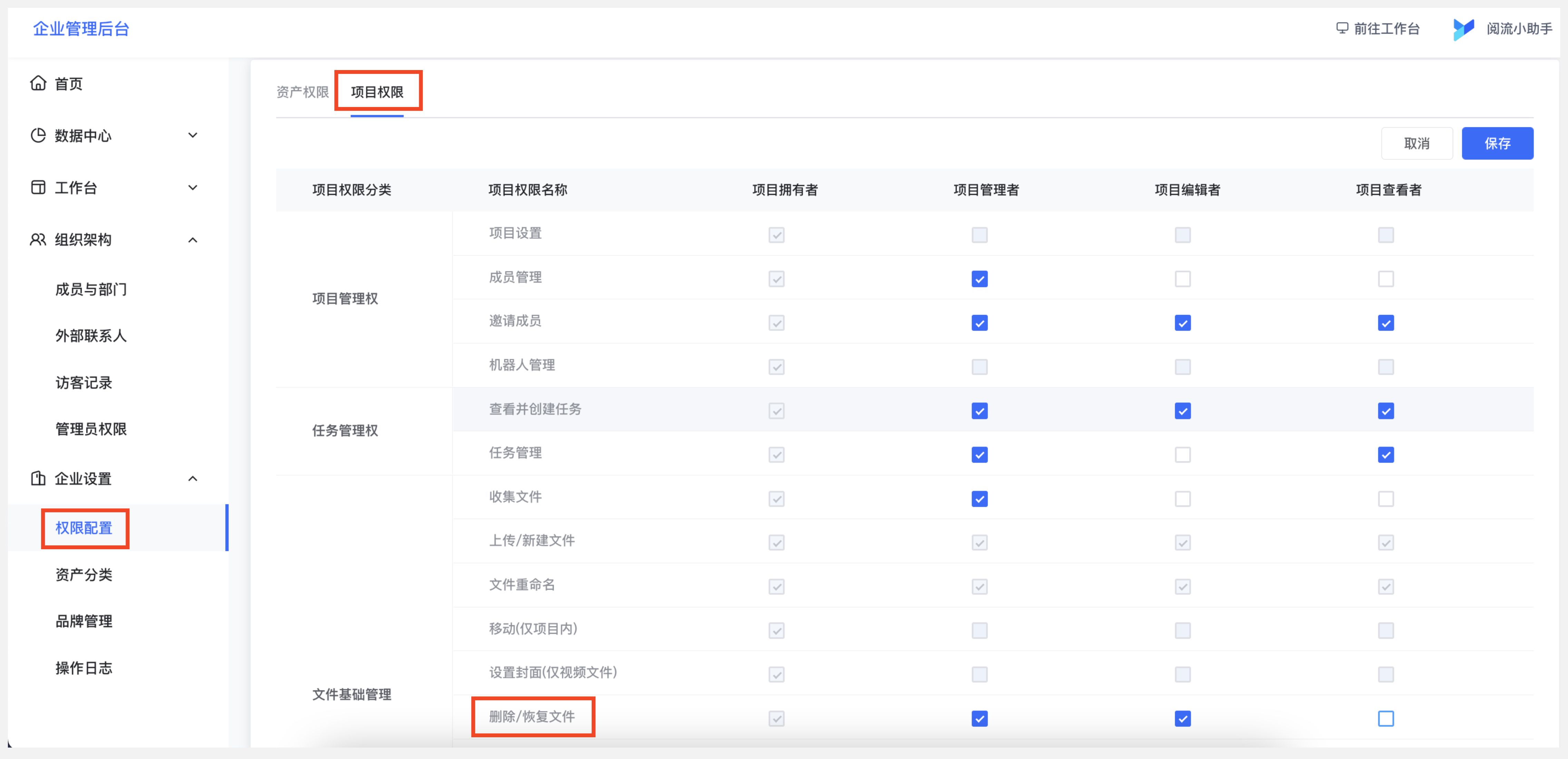The image size is (1568, 759).
Task: Click the 文件基础管理 category cell
Action: [352, 694]
